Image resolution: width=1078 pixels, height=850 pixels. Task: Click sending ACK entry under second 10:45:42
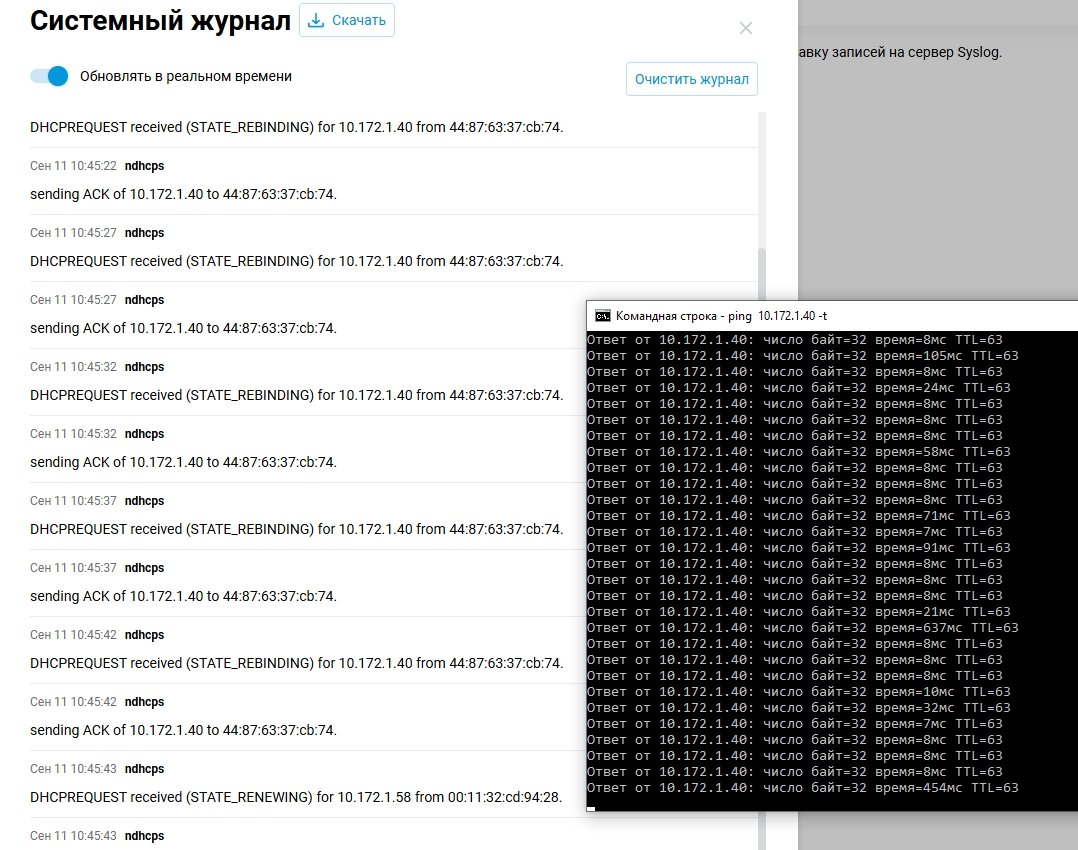[x=184, y=730]
